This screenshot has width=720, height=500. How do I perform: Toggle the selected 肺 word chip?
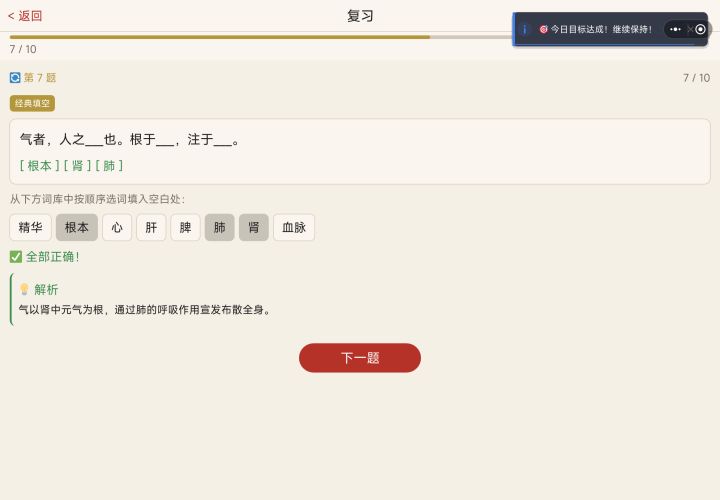coord(219,227)
